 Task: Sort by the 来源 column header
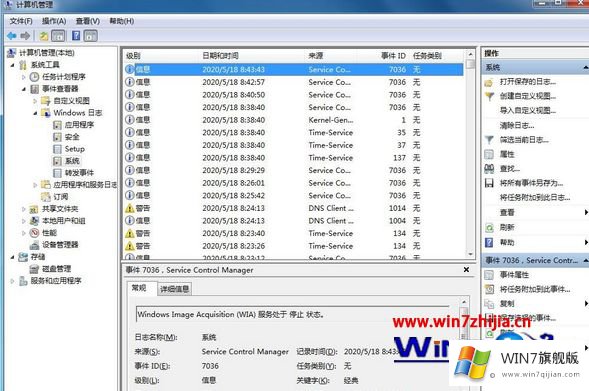coord(316,56)
